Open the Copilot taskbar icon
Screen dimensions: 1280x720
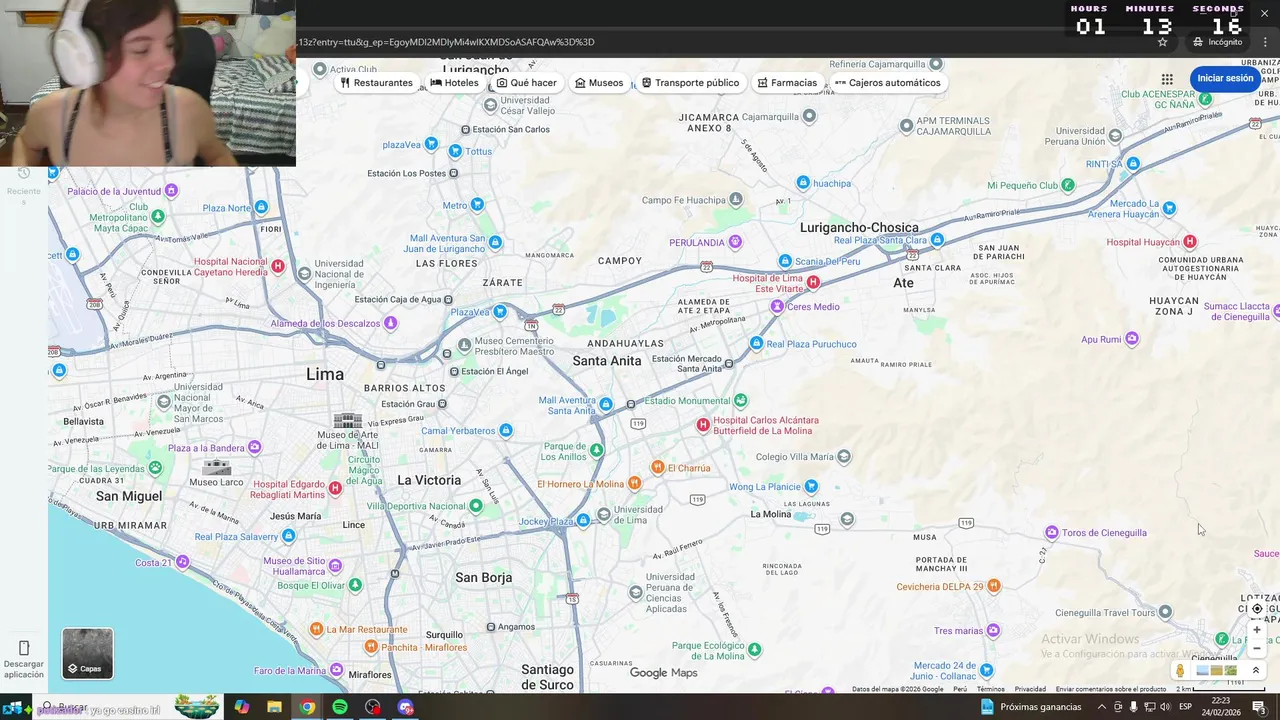tap(241, 707)
